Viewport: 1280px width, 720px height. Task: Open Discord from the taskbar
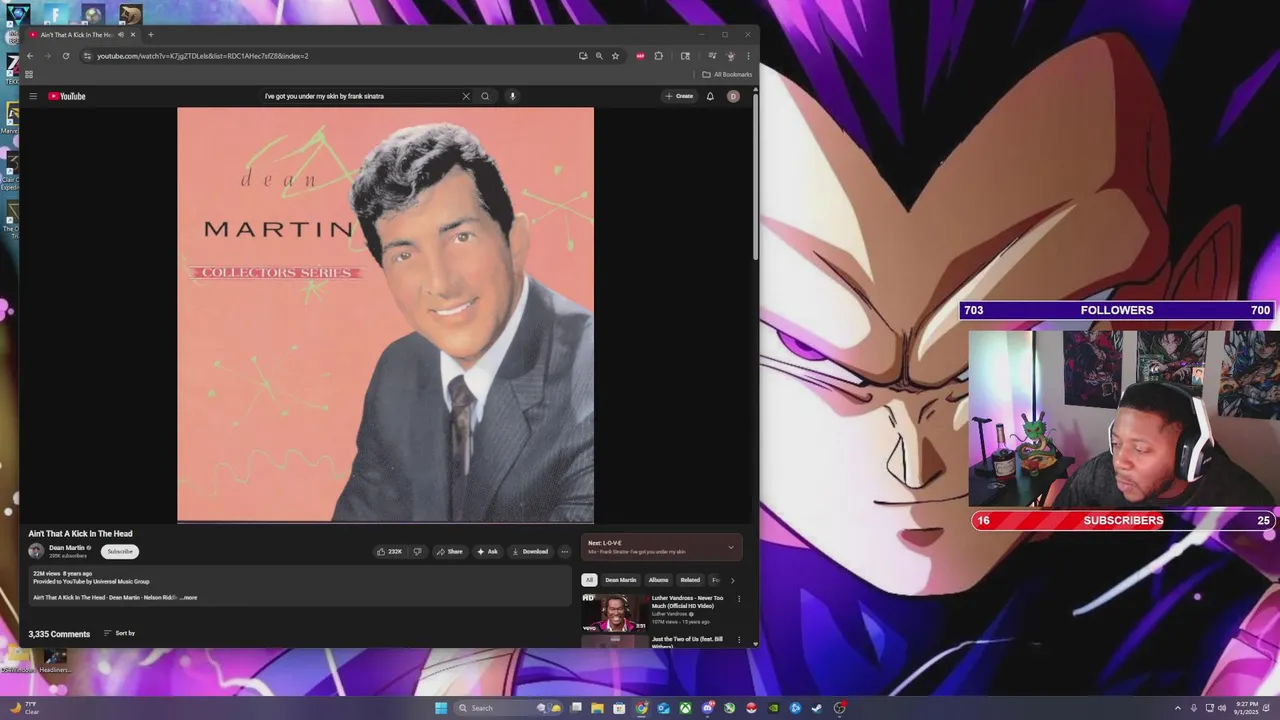[708, 708]
